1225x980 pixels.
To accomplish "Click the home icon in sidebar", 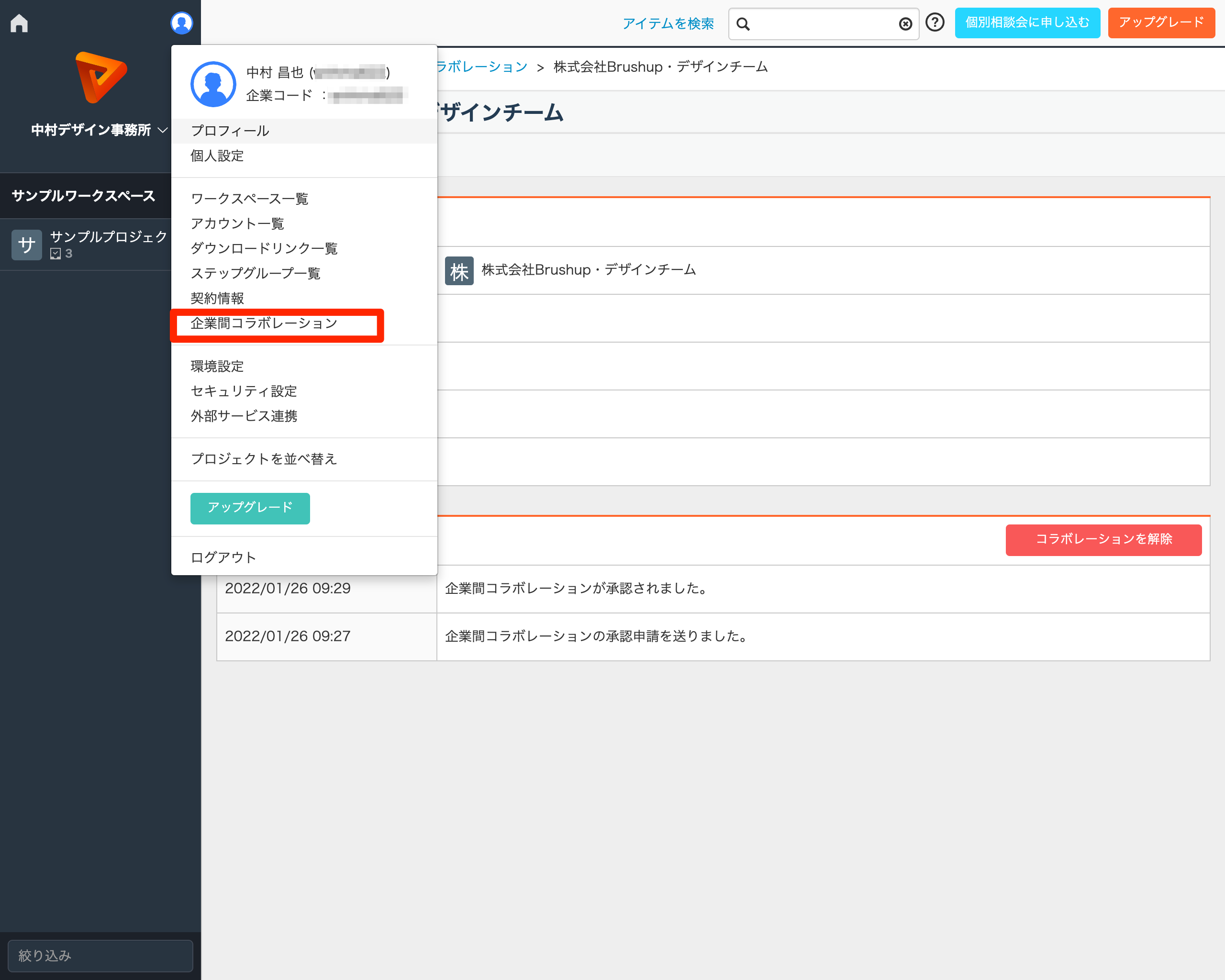I will tap(19, 23).
